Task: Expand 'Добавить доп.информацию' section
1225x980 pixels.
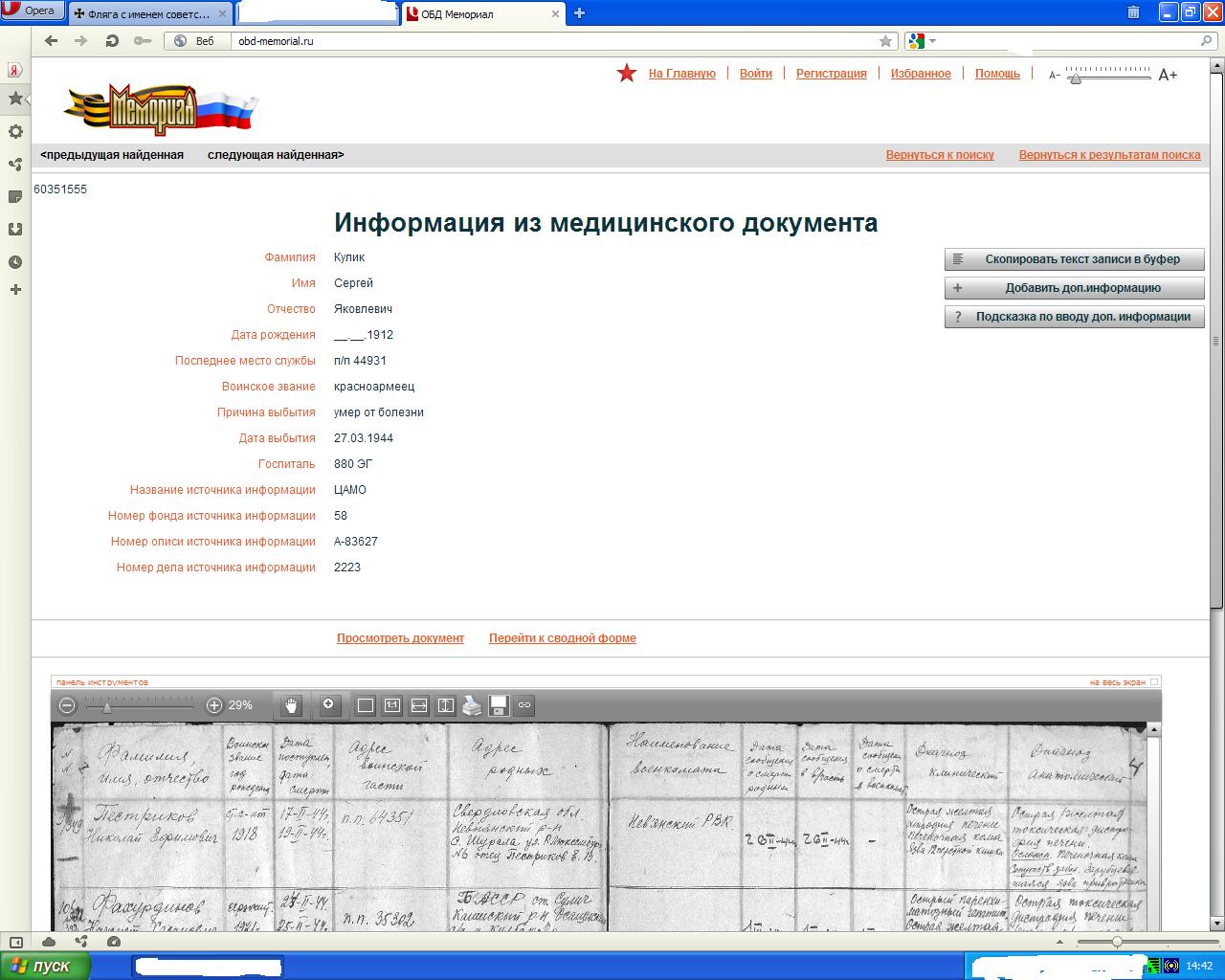Action: point(1074,288)
